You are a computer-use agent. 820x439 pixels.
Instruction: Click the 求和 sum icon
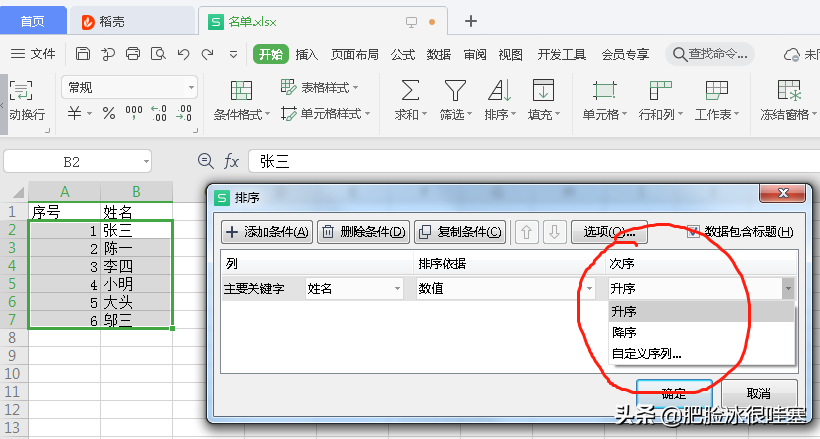410,91
